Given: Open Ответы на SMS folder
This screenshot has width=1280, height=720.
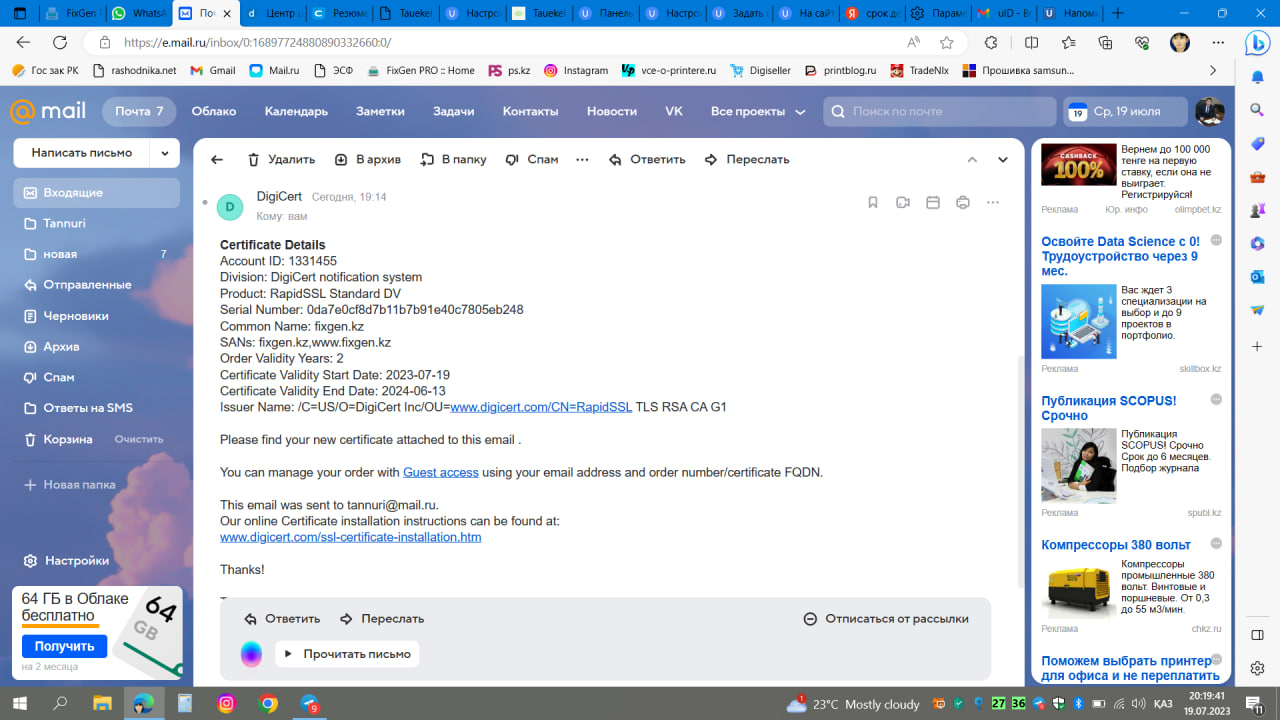Looking at the screenshot, I should click(97, 408).
